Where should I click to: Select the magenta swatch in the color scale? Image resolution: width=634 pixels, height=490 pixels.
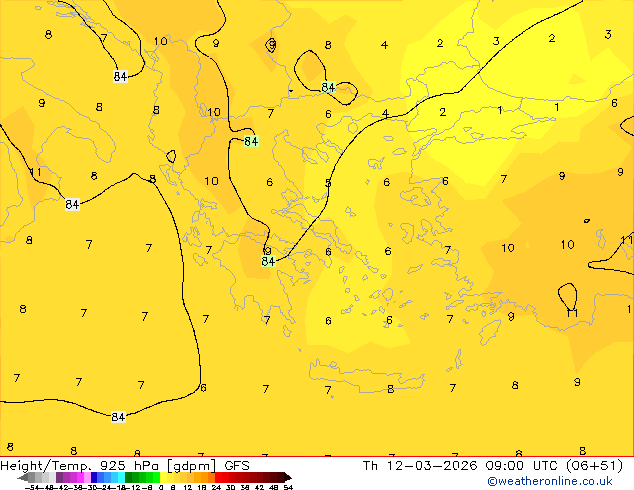click(x=80, y=477)
